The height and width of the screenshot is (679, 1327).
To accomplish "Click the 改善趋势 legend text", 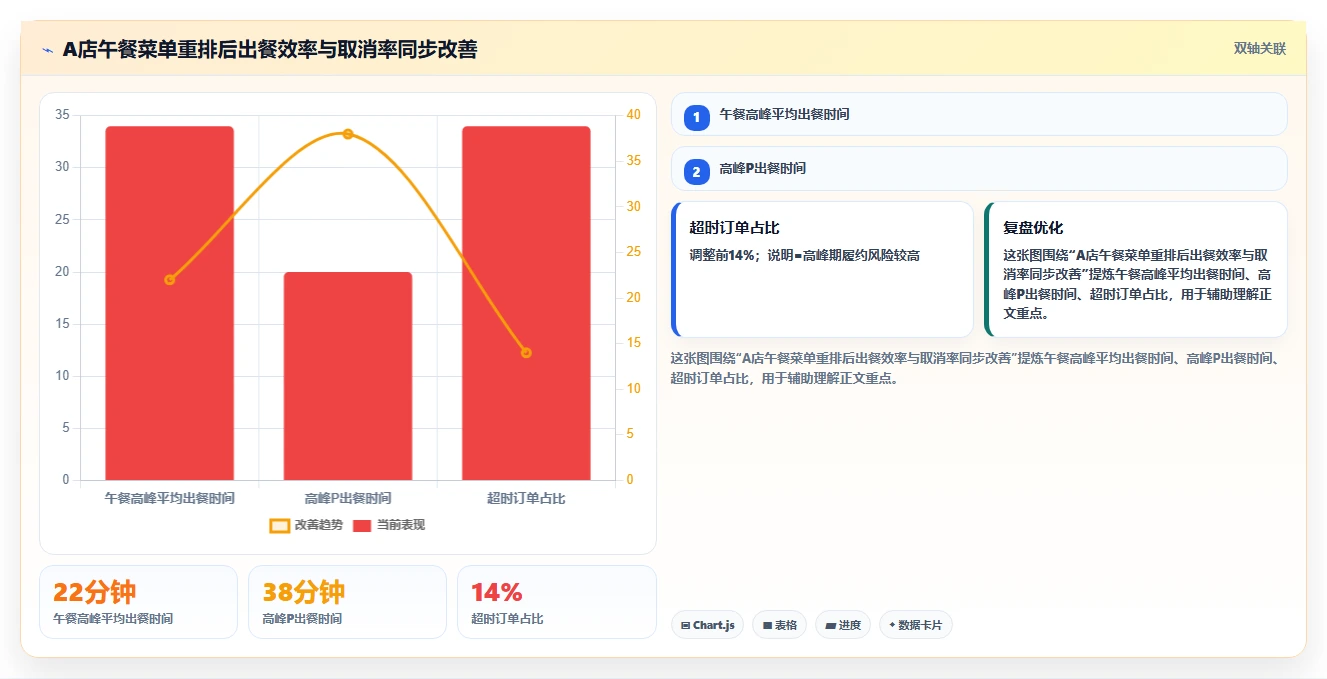I will point(318,525).
